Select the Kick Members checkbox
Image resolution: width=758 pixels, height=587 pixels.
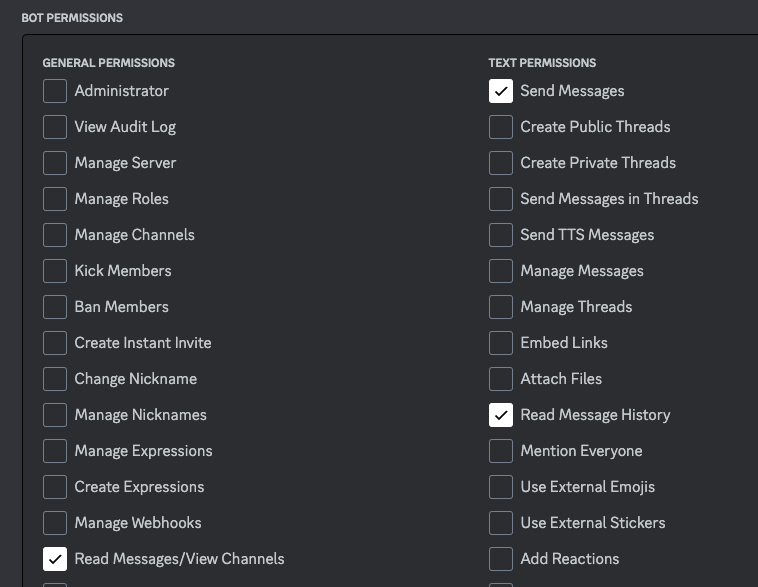click(x=55, y=271)
